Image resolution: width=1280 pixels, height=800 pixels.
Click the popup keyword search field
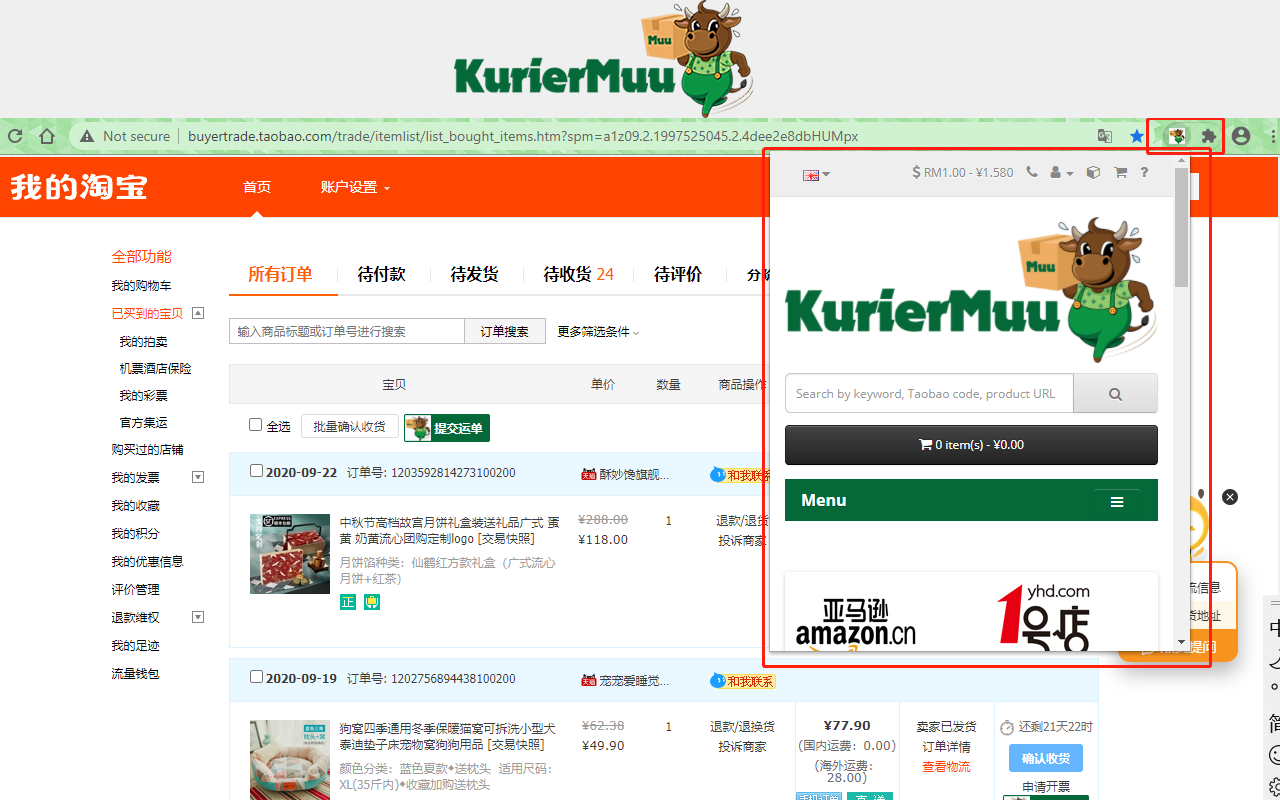(929, 393)
